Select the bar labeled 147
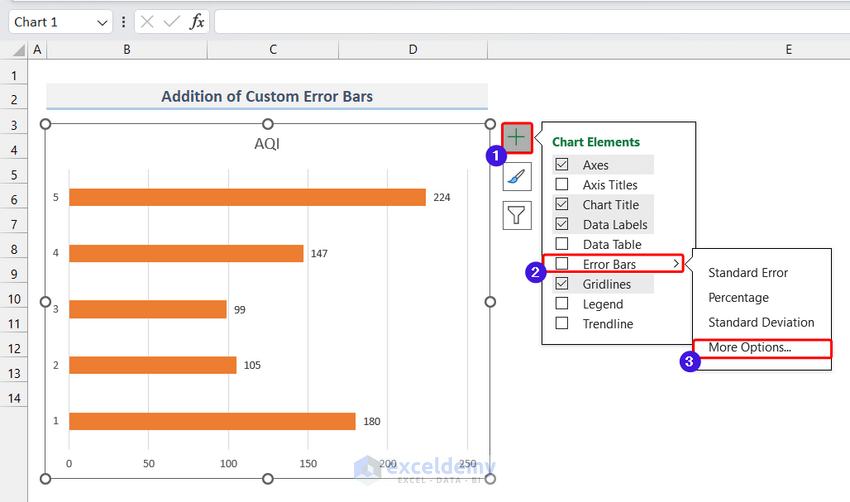 point(186,254)
